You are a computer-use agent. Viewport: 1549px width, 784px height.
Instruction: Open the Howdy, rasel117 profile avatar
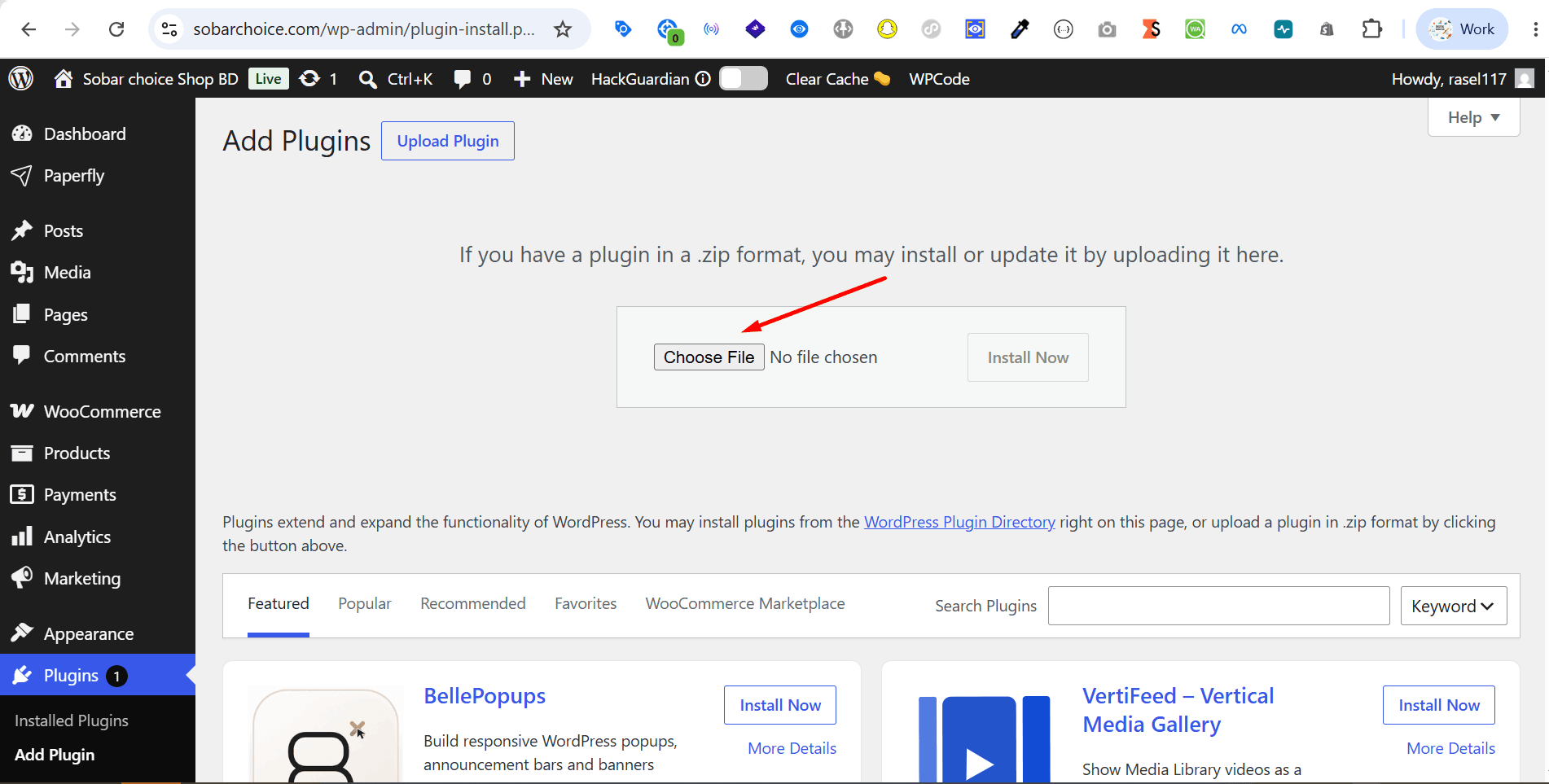(1525, 78)
